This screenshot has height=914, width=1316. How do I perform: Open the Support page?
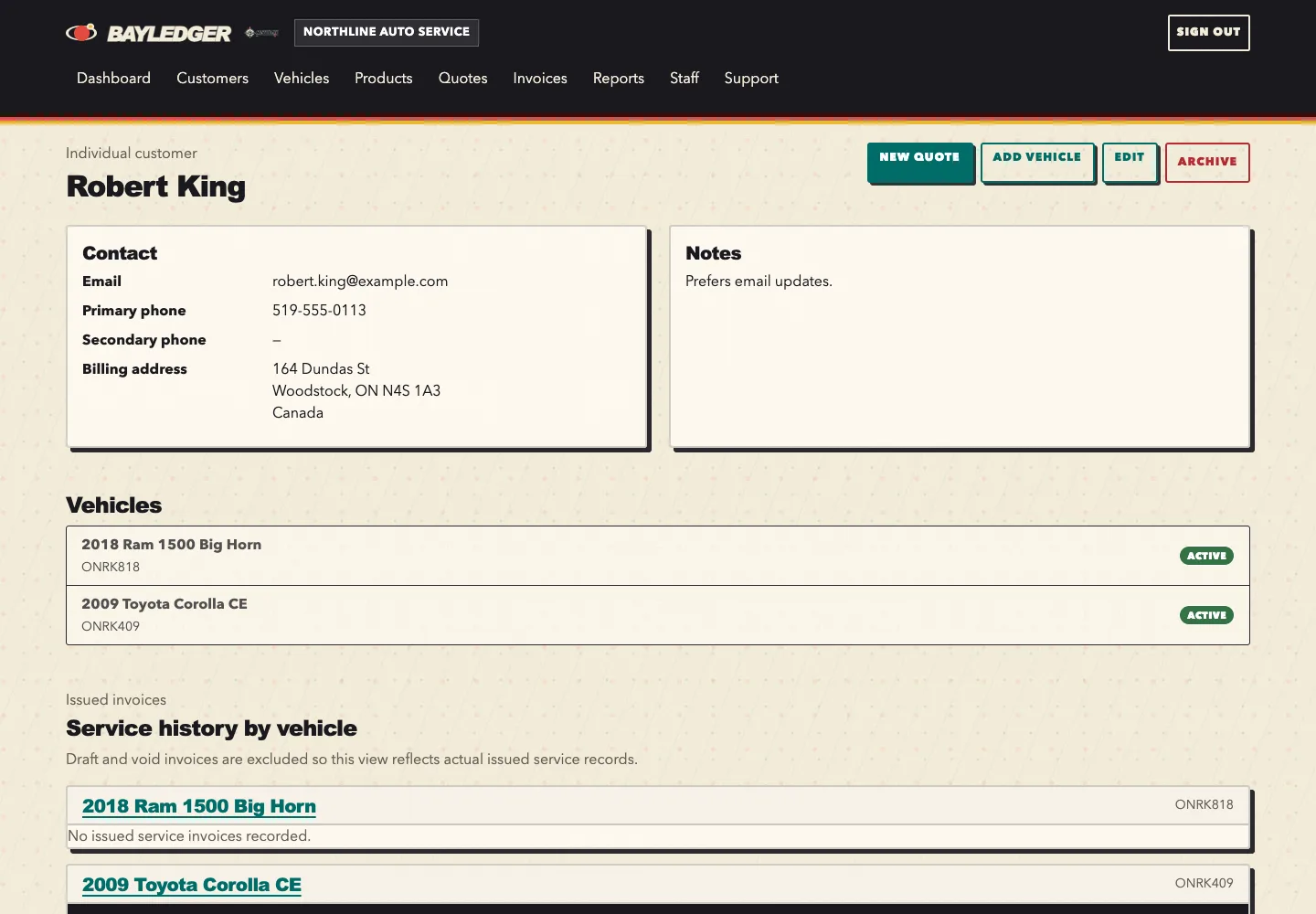(x=751, y=79)
